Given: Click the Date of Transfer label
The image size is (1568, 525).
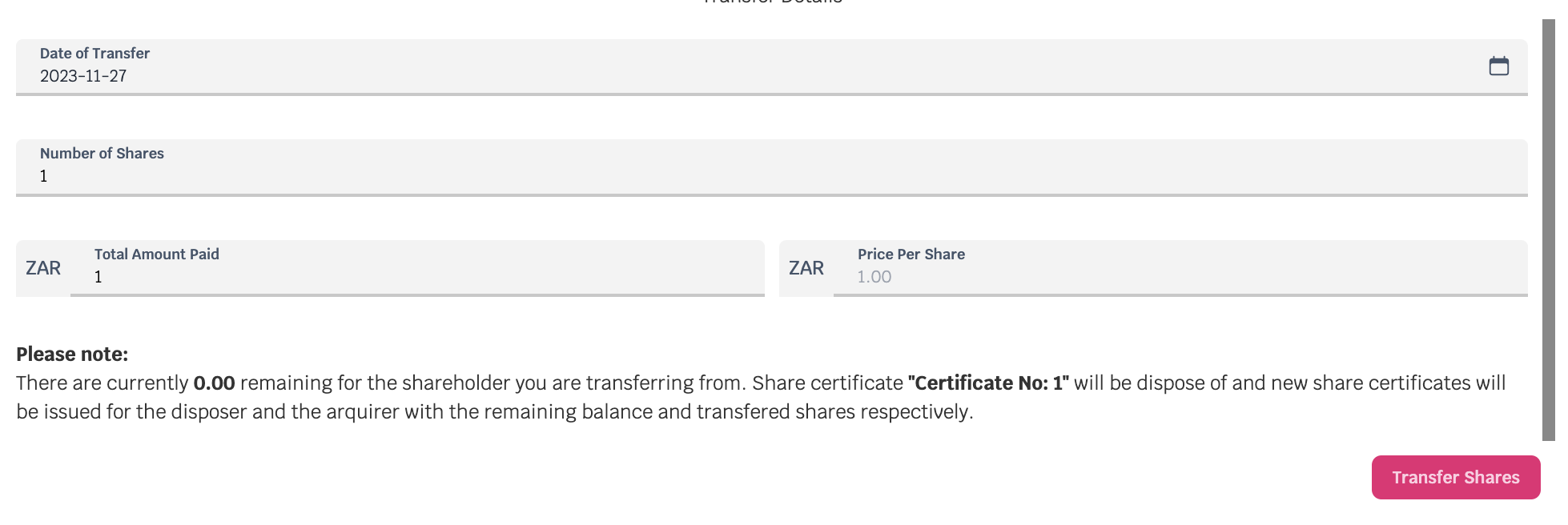Looking at the screenshot, I should pyautogui.click(x=94, y=53).
